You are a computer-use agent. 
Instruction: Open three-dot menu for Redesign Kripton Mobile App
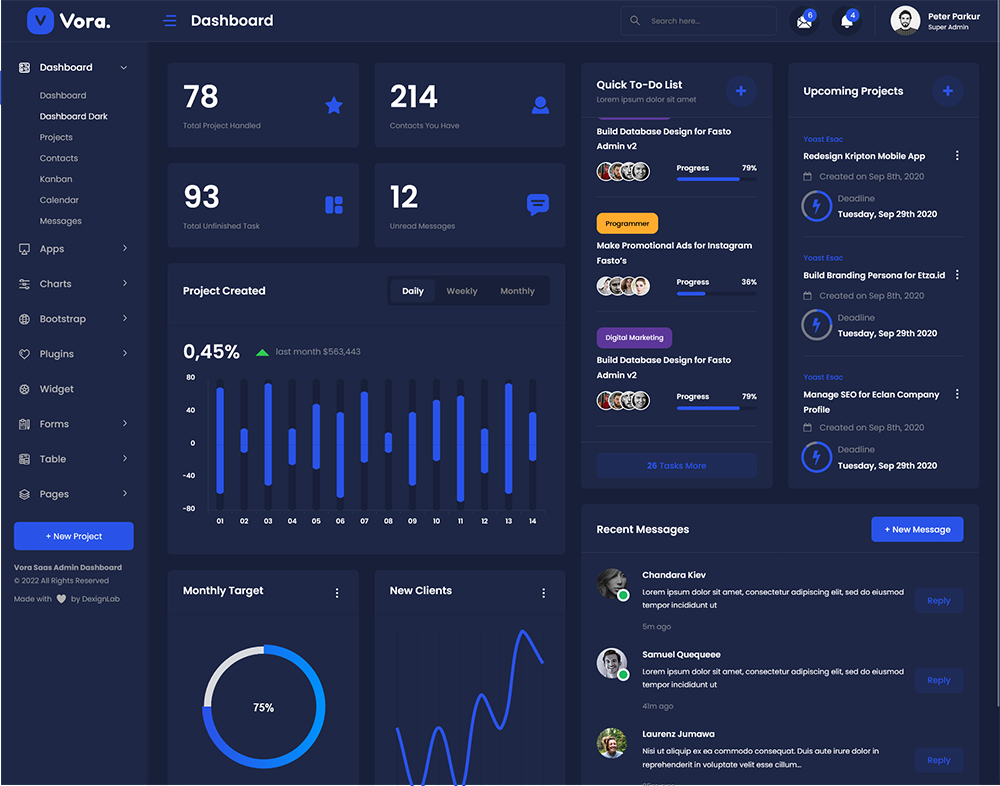[957, 156]
